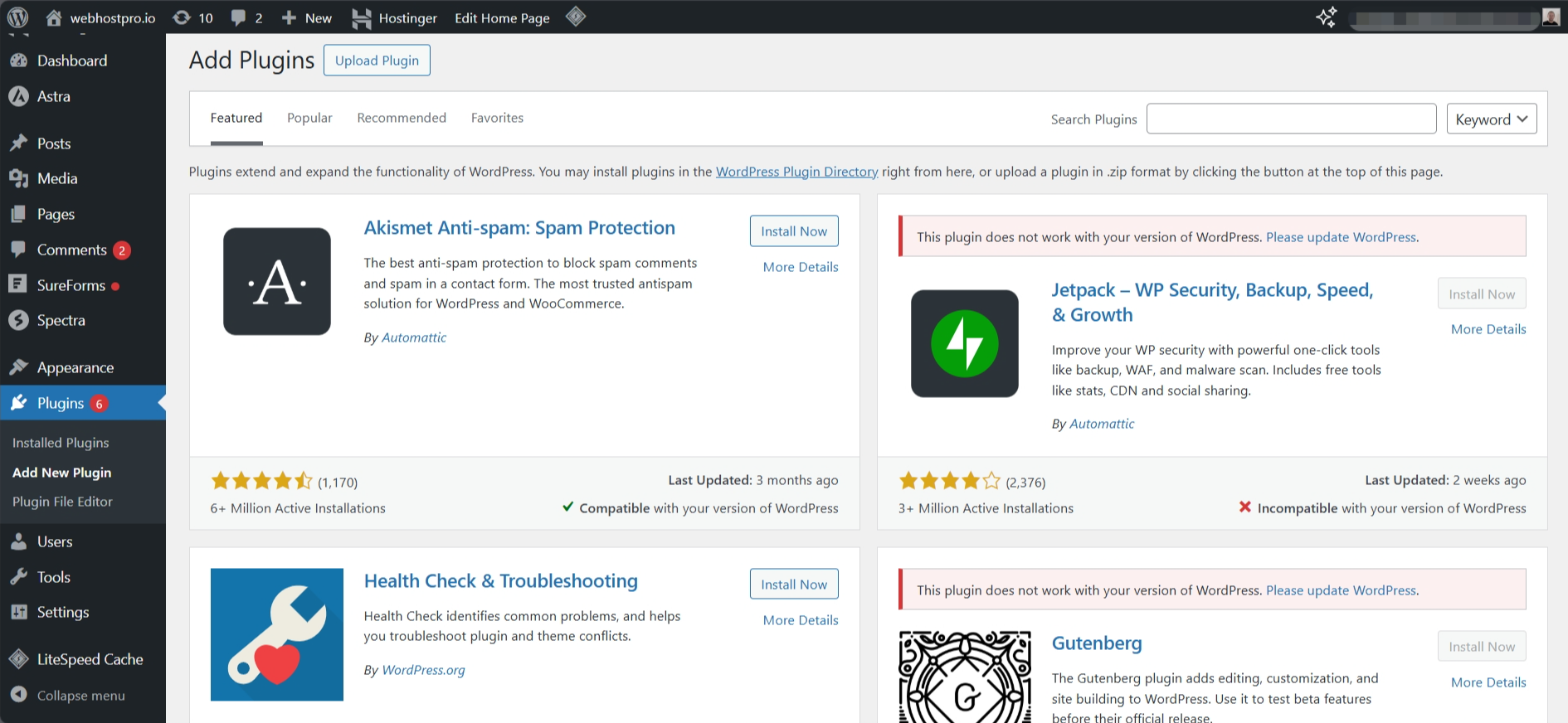This screenshot has height=723, width=1568.
Task: Click the Appearance brush icon
Action: (x=18, y=367)
